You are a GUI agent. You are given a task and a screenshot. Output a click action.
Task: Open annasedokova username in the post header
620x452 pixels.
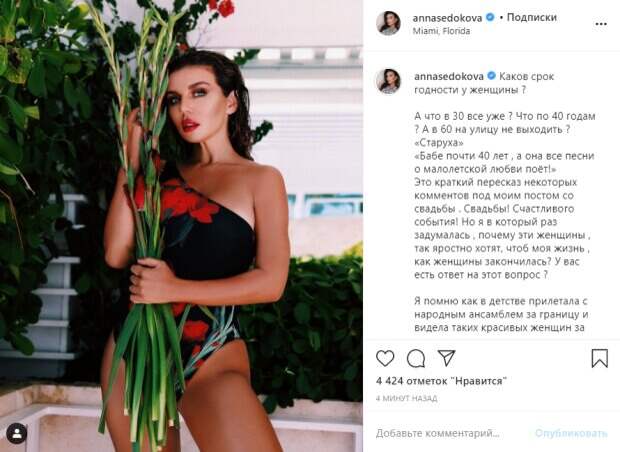point(447,18)
